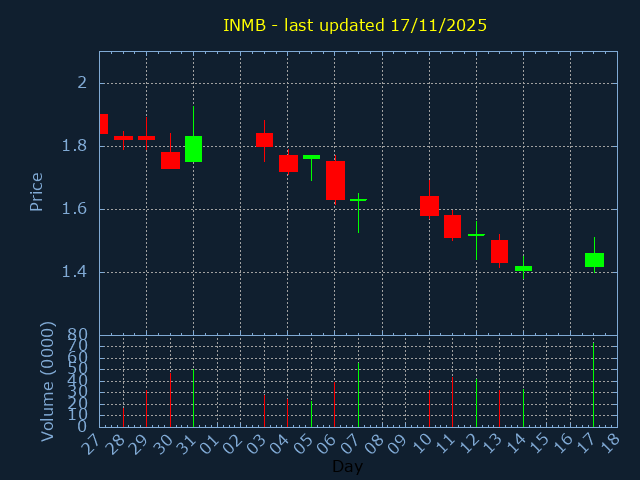Click the red volume bar on day 11
The image size is (640, 480).
(452, 401)
